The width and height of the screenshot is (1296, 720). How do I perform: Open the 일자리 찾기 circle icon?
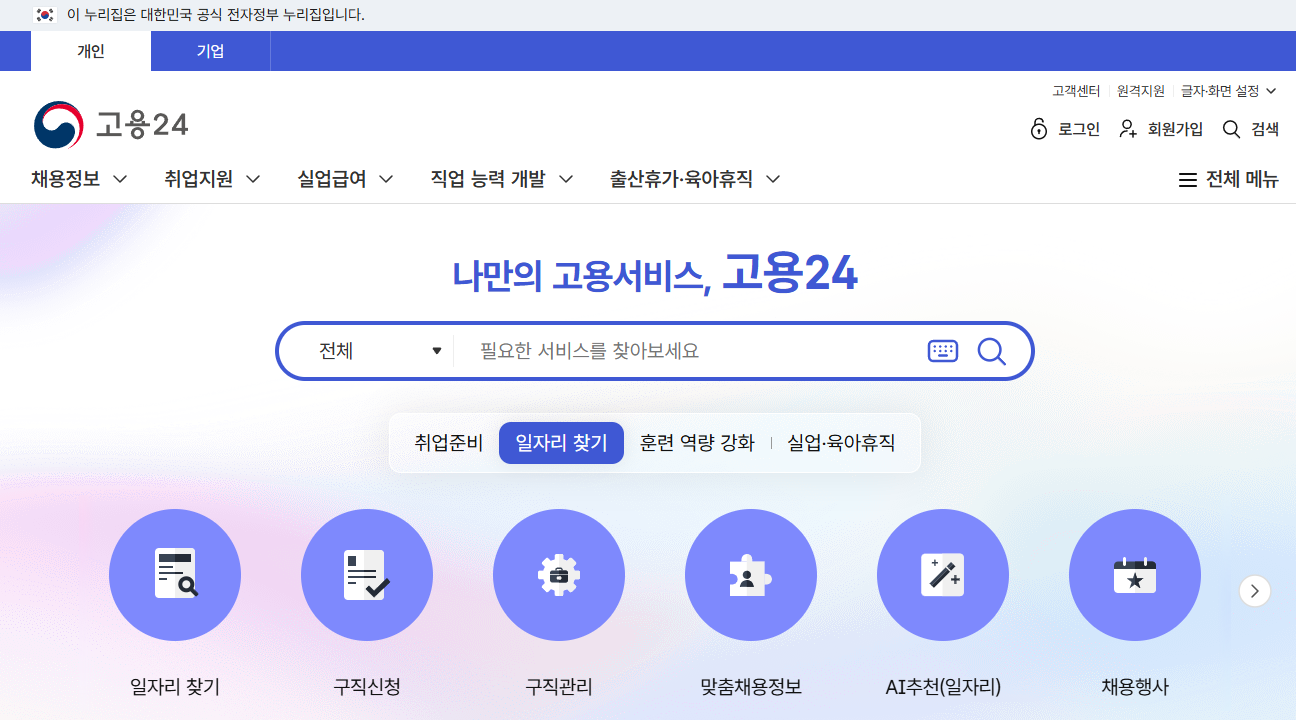pos(175,575)
